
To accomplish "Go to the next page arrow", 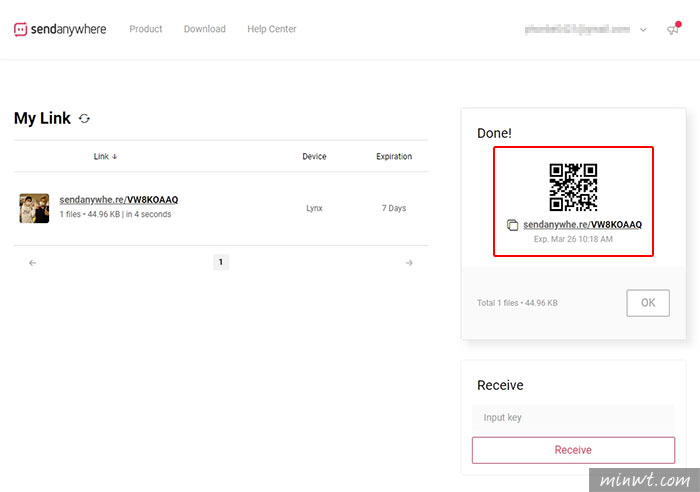I will pyautogui.click(x=409, y=263).
